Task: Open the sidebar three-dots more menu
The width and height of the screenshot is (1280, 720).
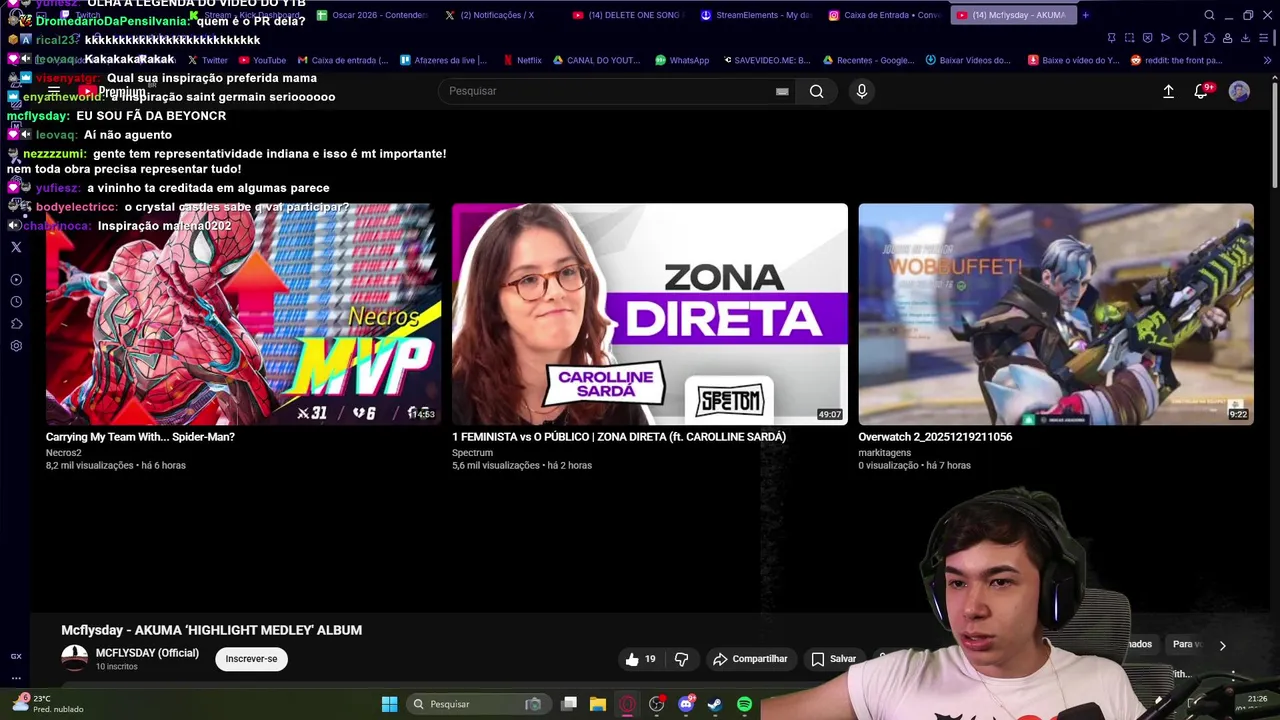Action: [16, 677]
